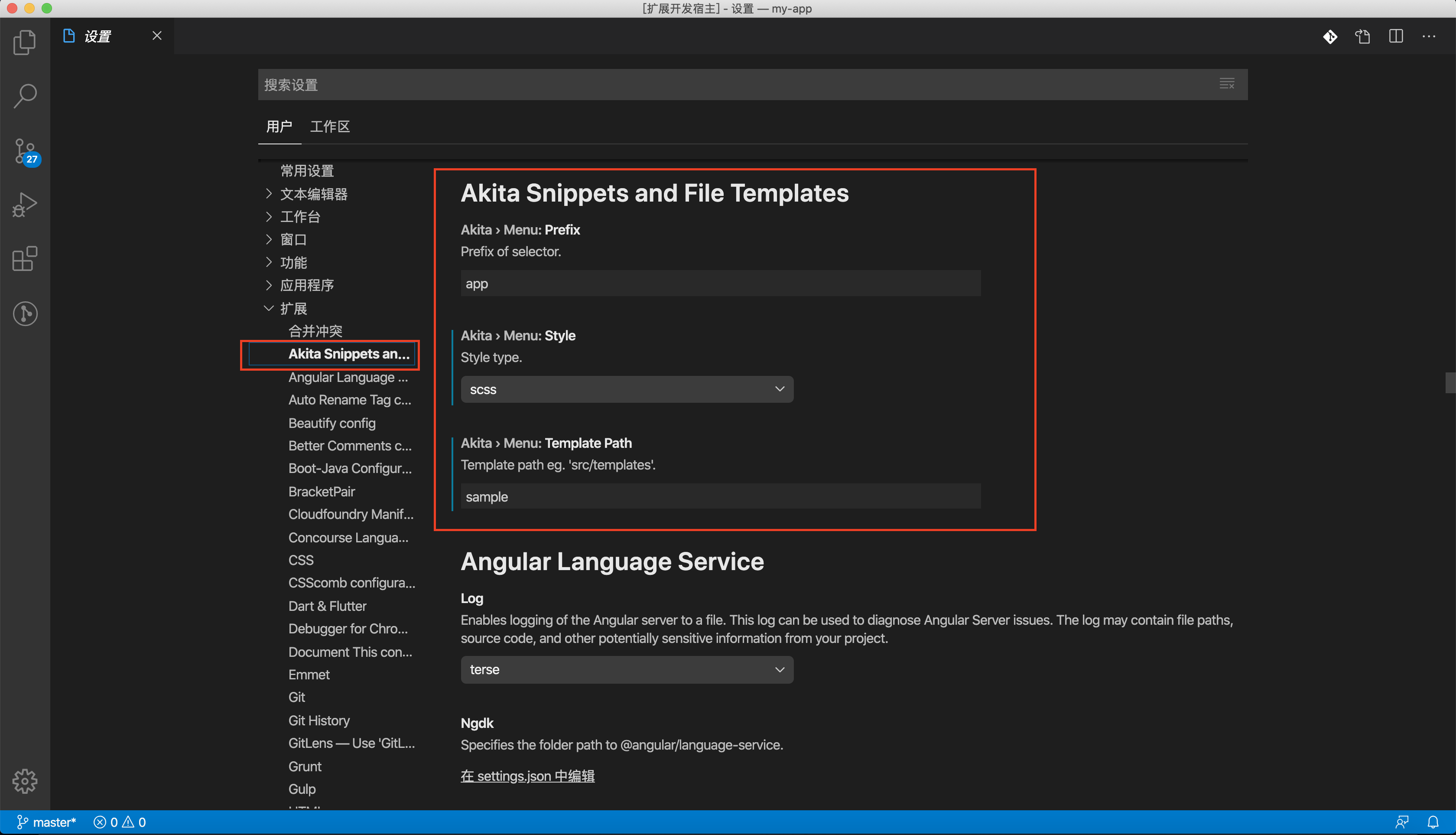Select Angular Language ... tree item
Image resolution: width=1456 pixels, height=835 pixels.
tap(348, 377)
